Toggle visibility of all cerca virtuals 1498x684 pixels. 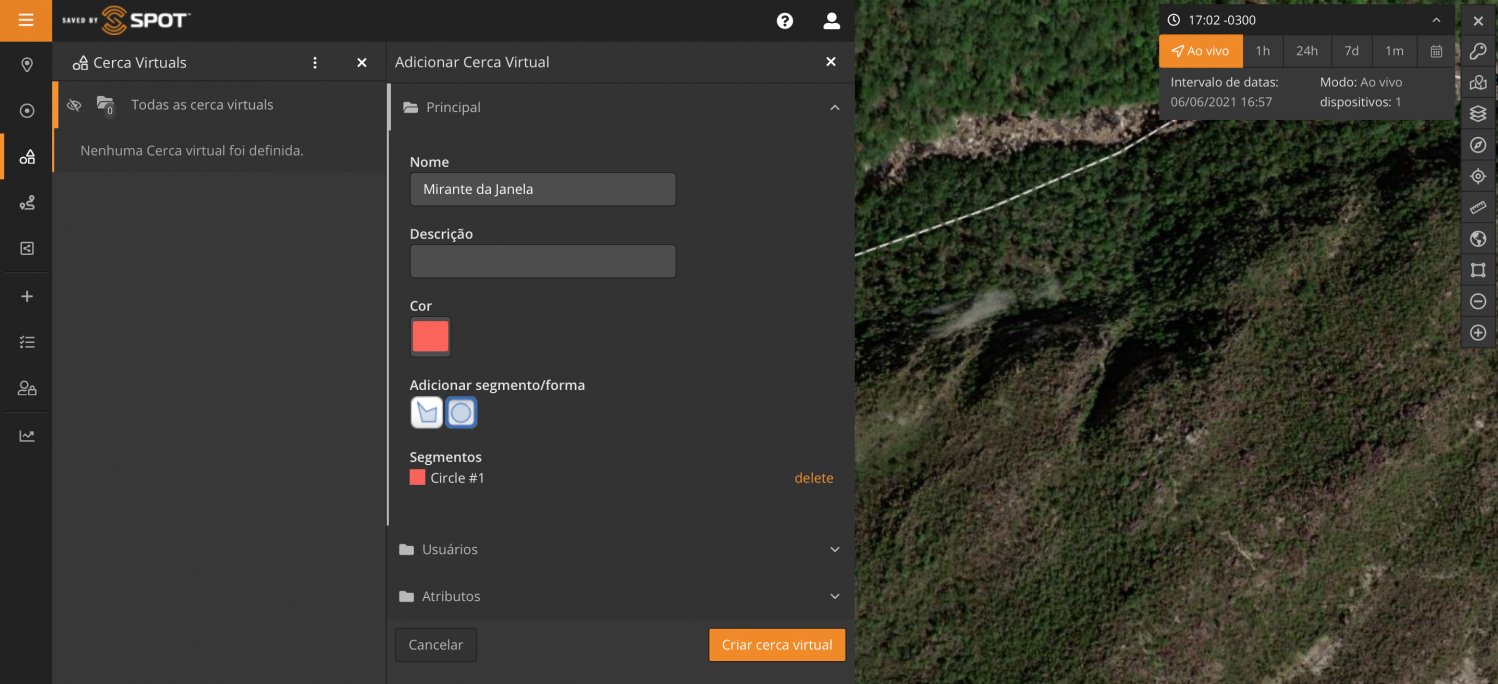[x=74, y=105]
